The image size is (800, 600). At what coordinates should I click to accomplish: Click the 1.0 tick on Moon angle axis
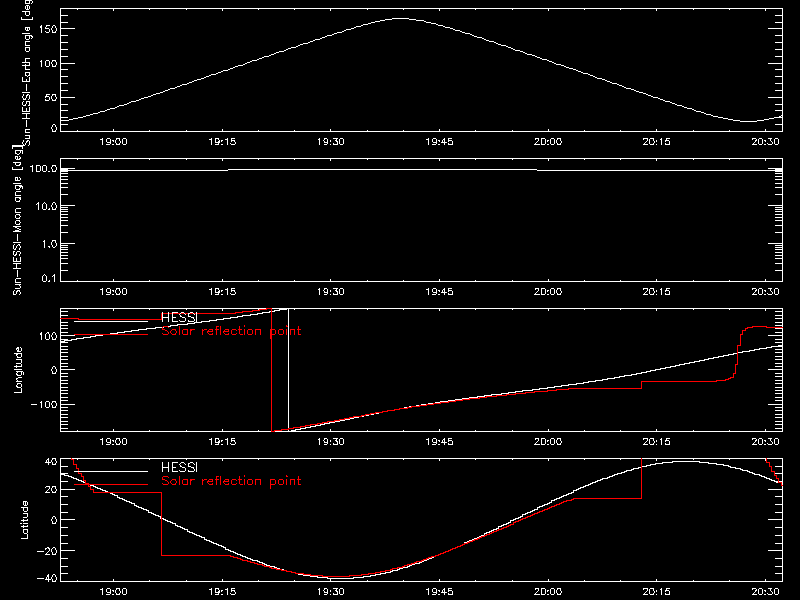tap(49, 244)
